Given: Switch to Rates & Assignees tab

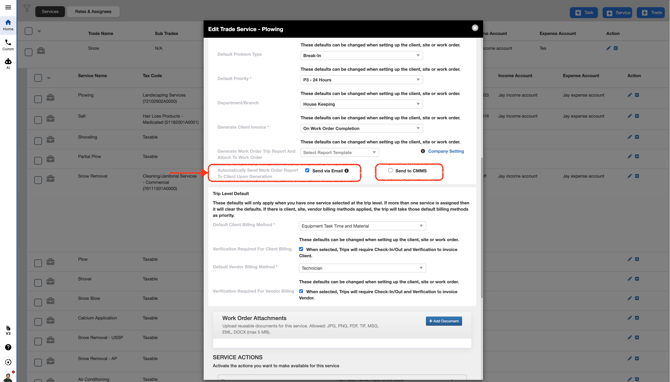Looking at the screenshot, I should coord(93,12).
